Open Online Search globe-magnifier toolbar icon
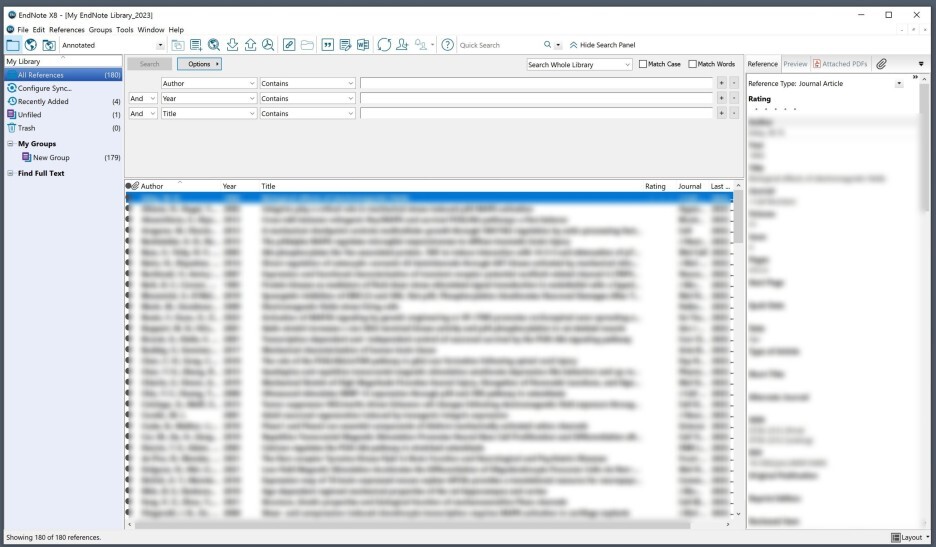The height and width of the screenshot is (547, 936). coord(214,45)
